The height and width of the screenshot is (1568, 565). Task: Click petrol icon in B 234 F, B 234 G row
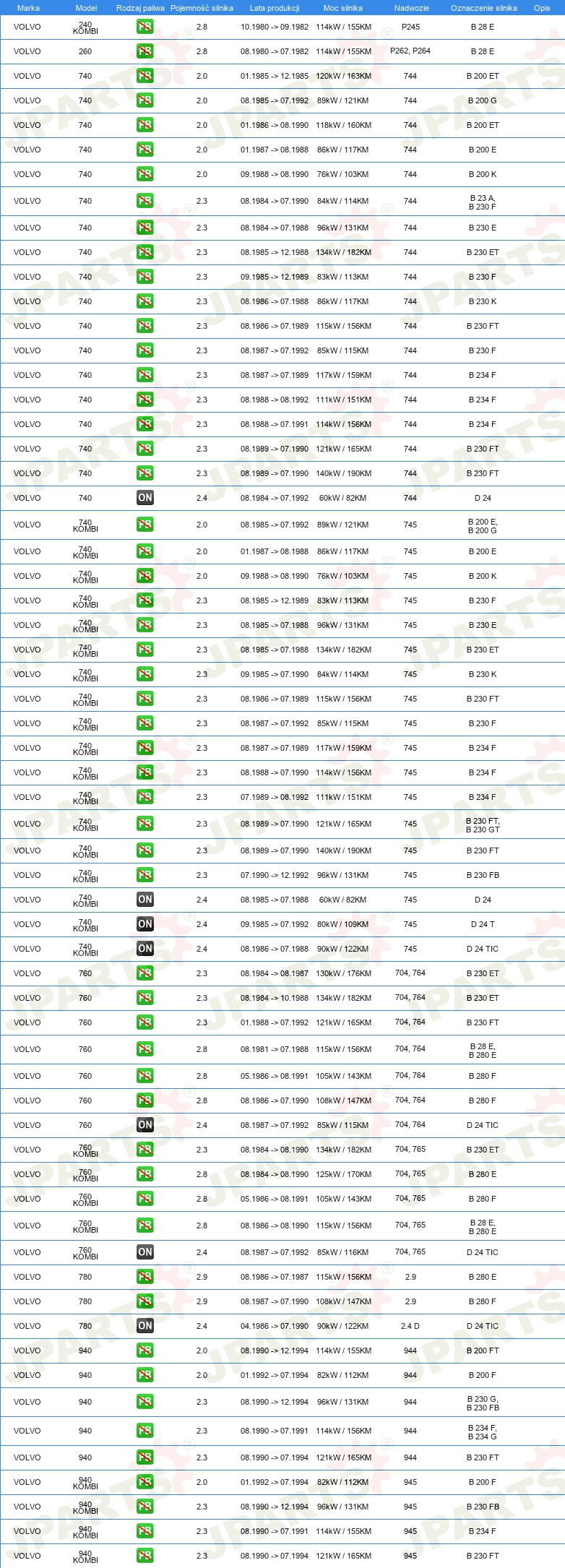145,1431
